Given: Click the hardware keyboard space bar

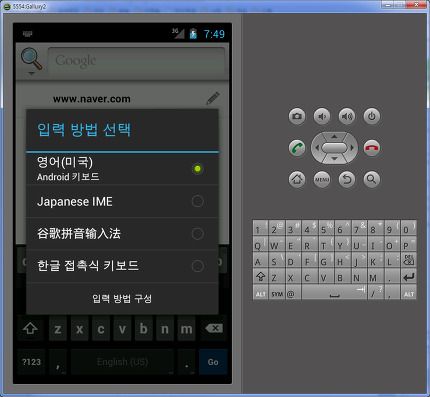Looking at the screenshot, I should (x=334, y=293).
